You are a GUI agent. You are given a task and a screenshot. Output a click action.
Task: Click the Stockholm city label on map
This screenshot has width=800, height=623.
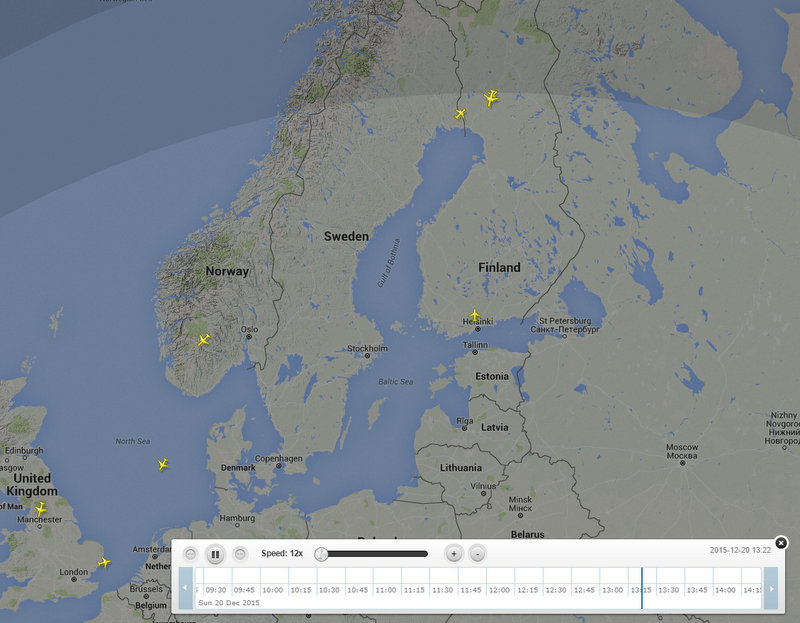[367, 348]
